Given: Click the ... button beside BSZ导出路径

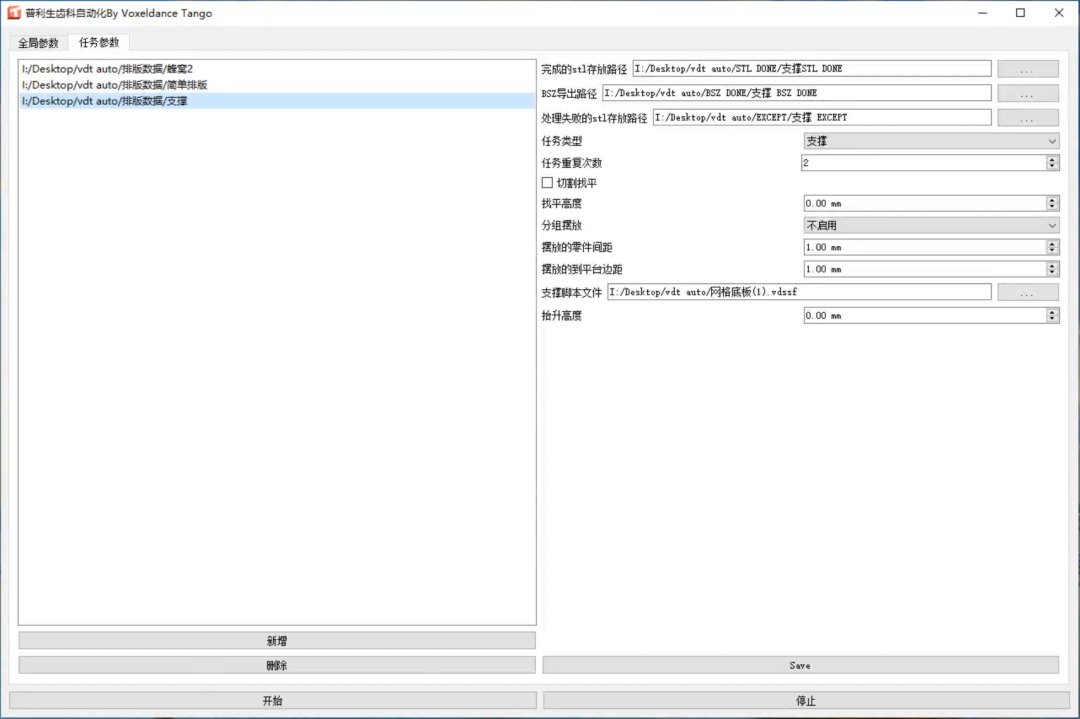Looking at the screenshot, I should click(x=1027, y=93).
